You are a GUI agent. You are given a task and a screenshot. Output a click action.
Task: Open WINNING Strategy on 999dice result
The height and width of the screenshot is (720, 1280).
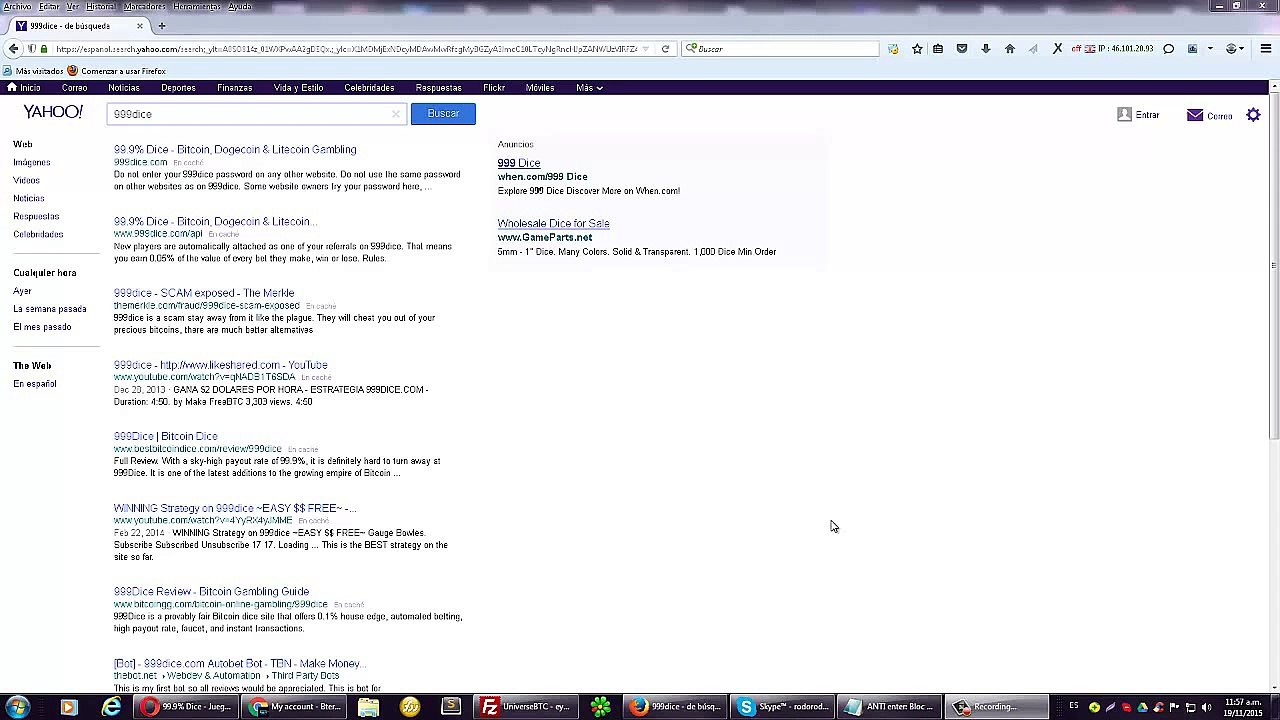(x=235, y=508)
